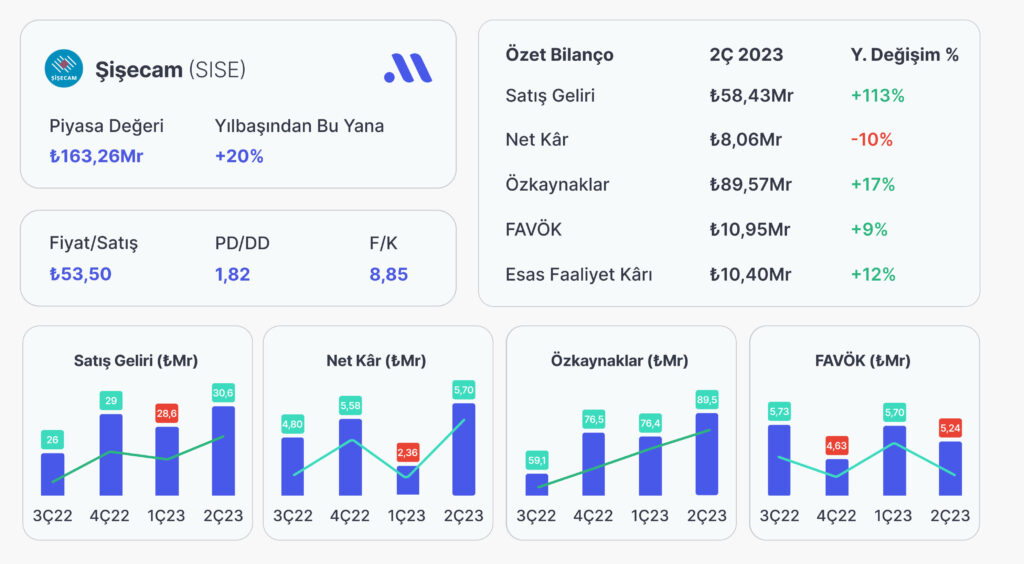Screen dimensions: 1024x564
Task: Select the Şişecam (SISE) company title
Action: click(170, 69)
